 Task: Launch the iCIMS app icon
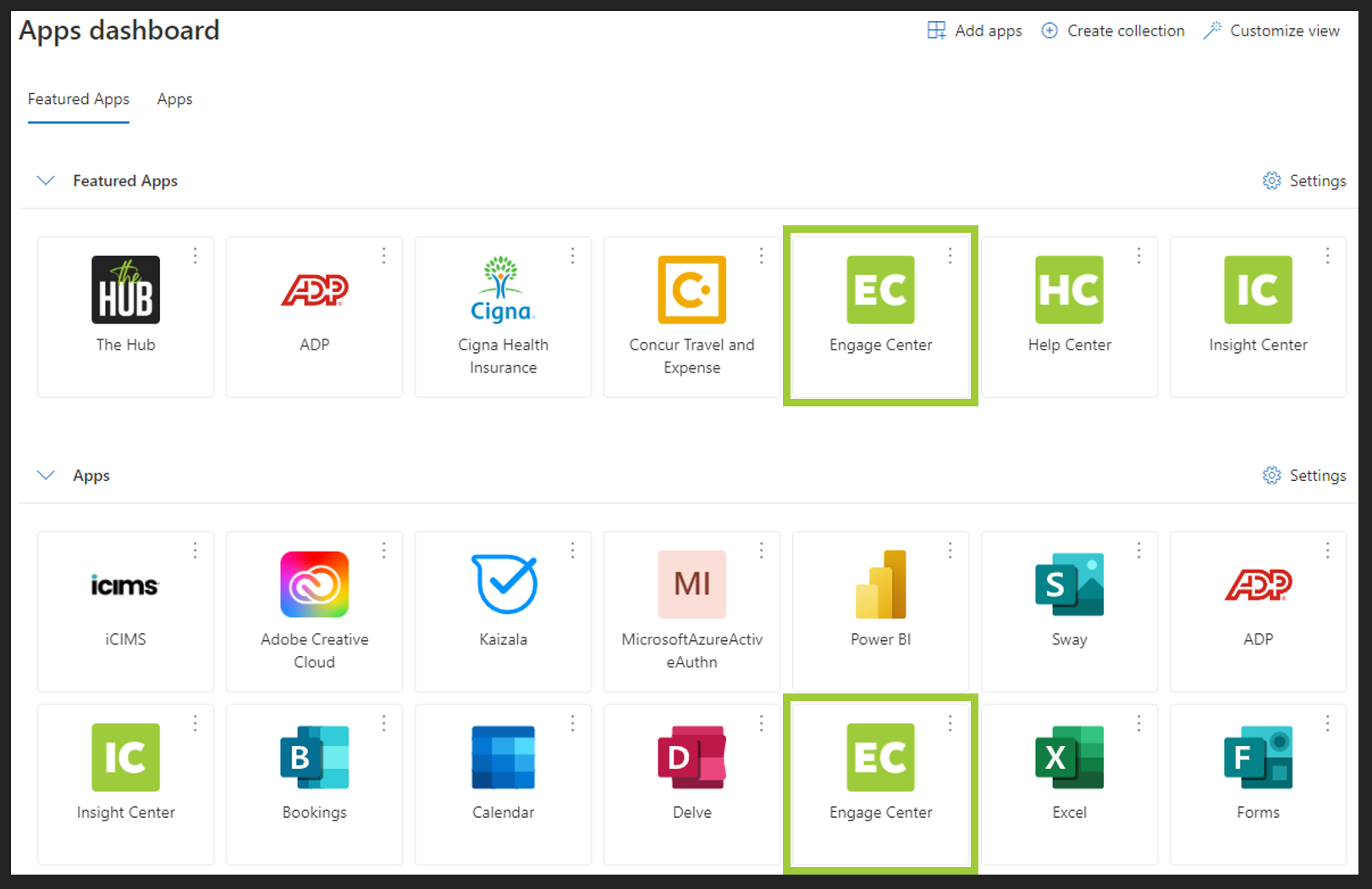coord(125,585)
